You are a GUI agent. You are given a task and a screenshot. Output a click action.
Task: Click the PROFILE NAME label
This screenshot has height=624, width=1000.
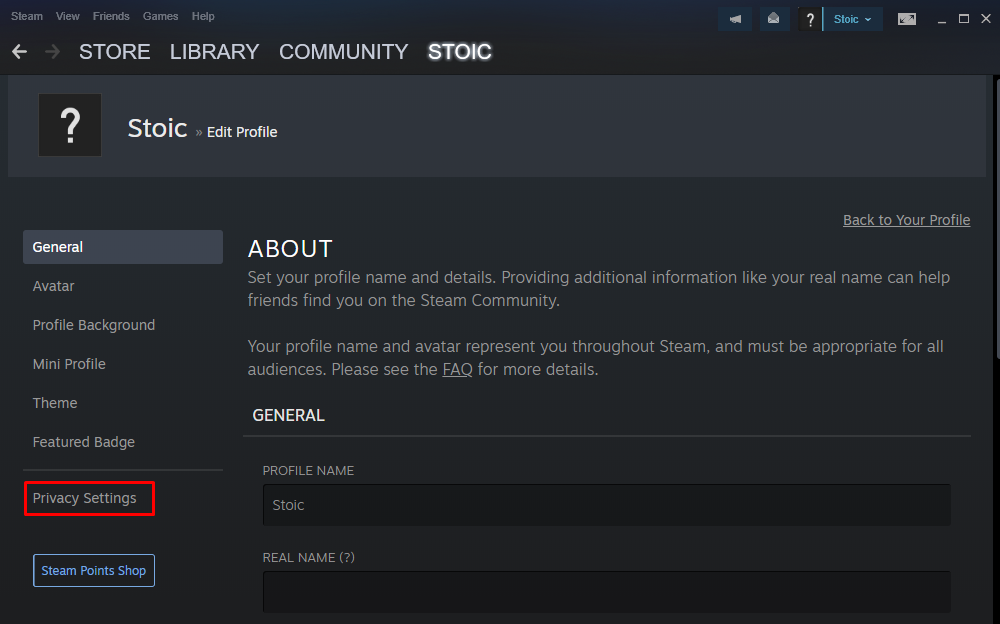coord(308,470)
